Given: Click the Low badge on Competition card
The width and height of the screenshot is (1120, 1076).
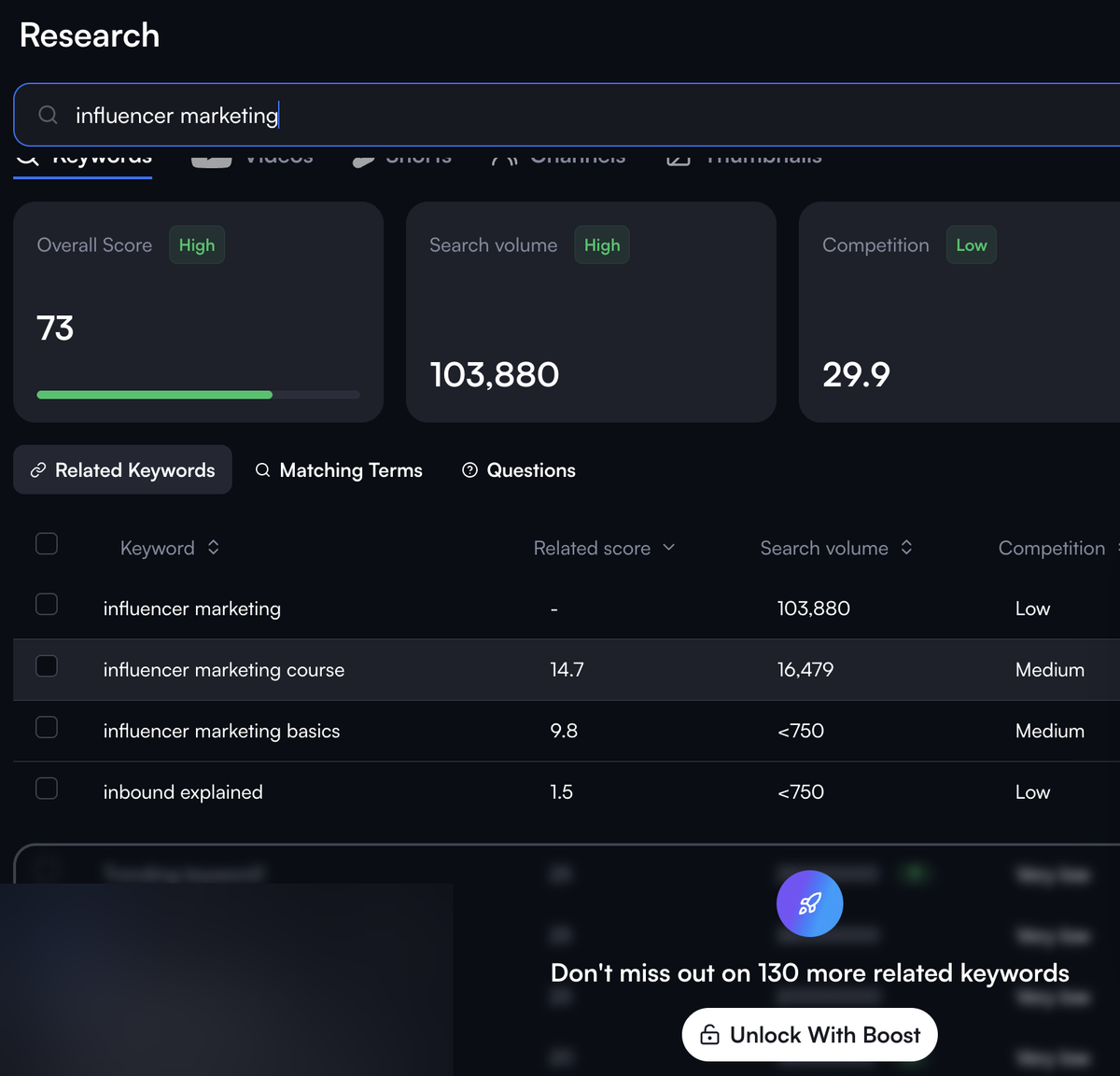Looking at the screenshot, I should (972, 245).
